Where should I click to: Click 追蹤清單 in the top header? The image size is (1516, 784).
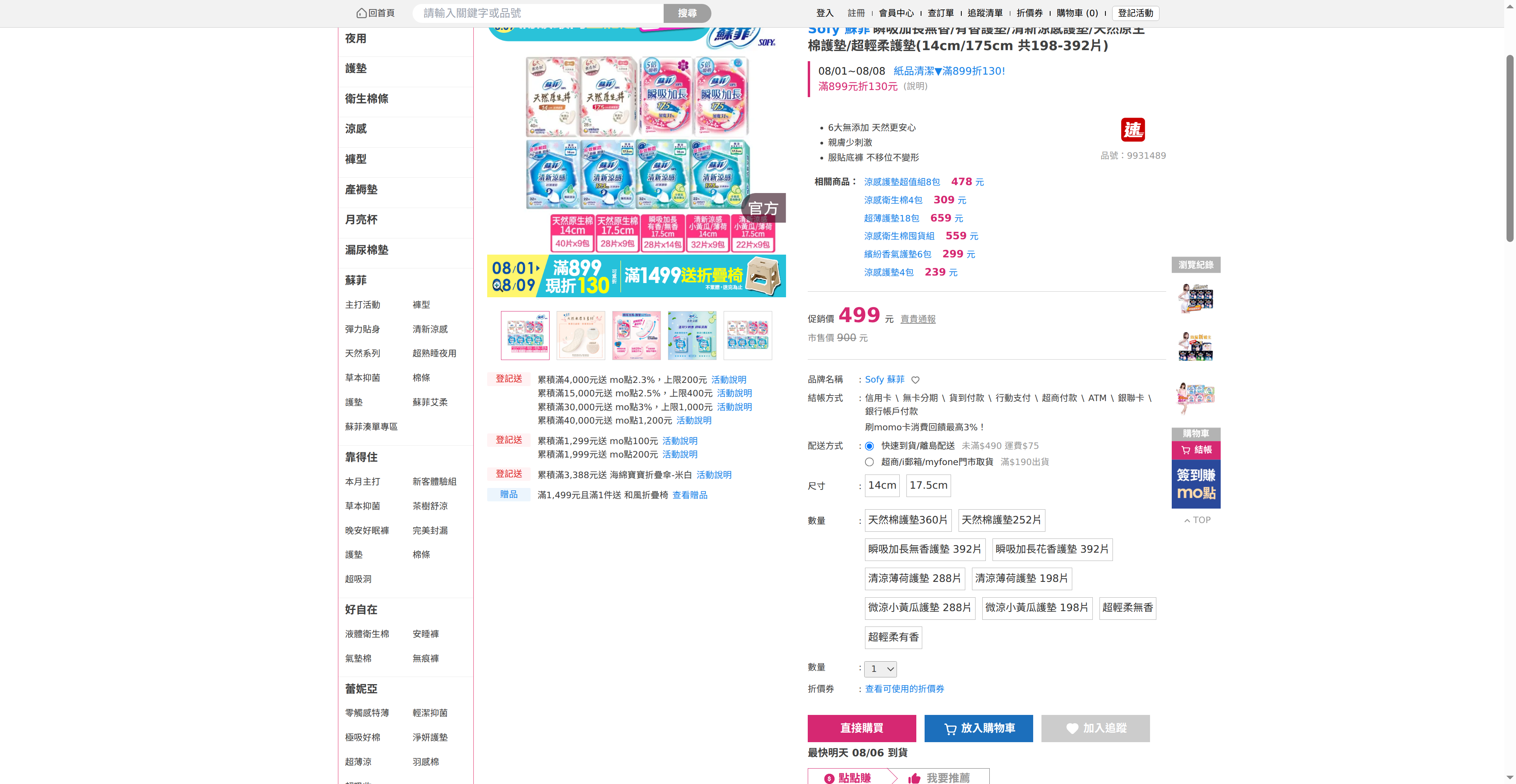click(985, 13)
